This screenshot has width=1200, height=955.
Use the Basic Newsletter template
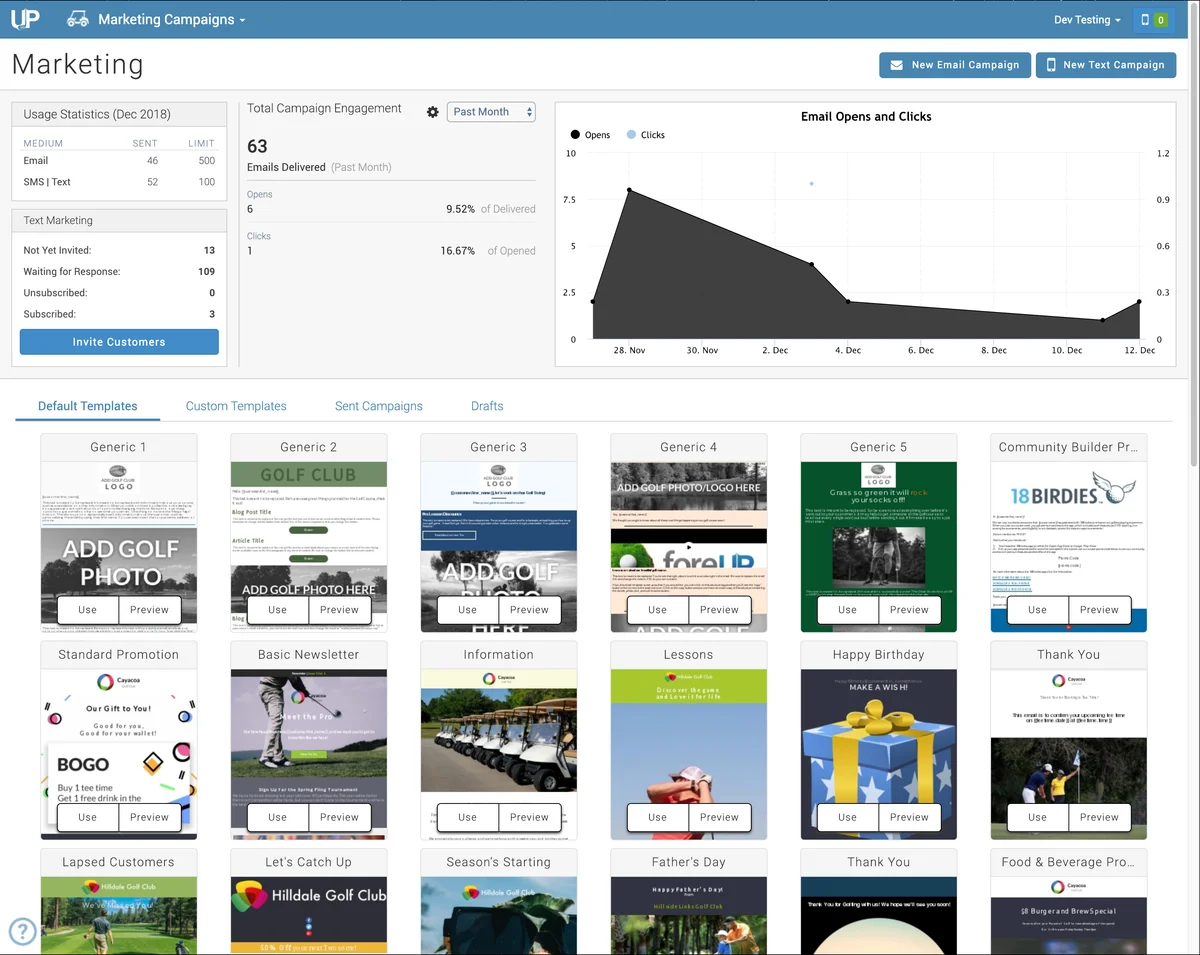[x=278, y=817]
